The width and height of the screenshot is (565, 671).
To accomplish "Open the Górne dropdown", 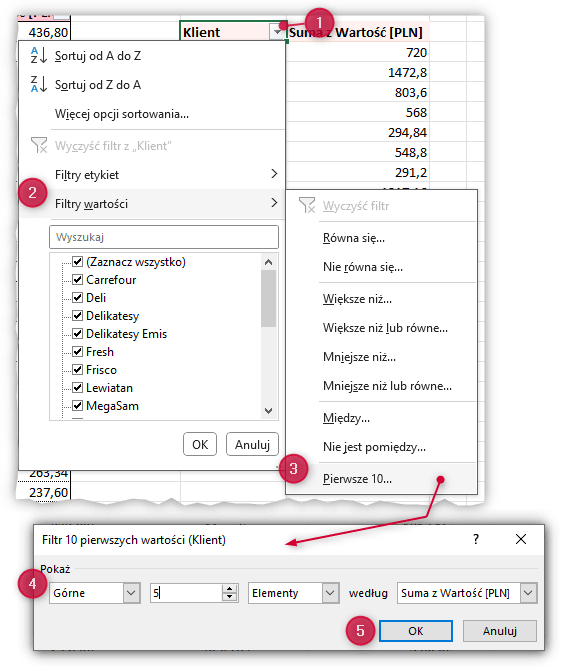I will pyautogui.click(x=131, y=593).
